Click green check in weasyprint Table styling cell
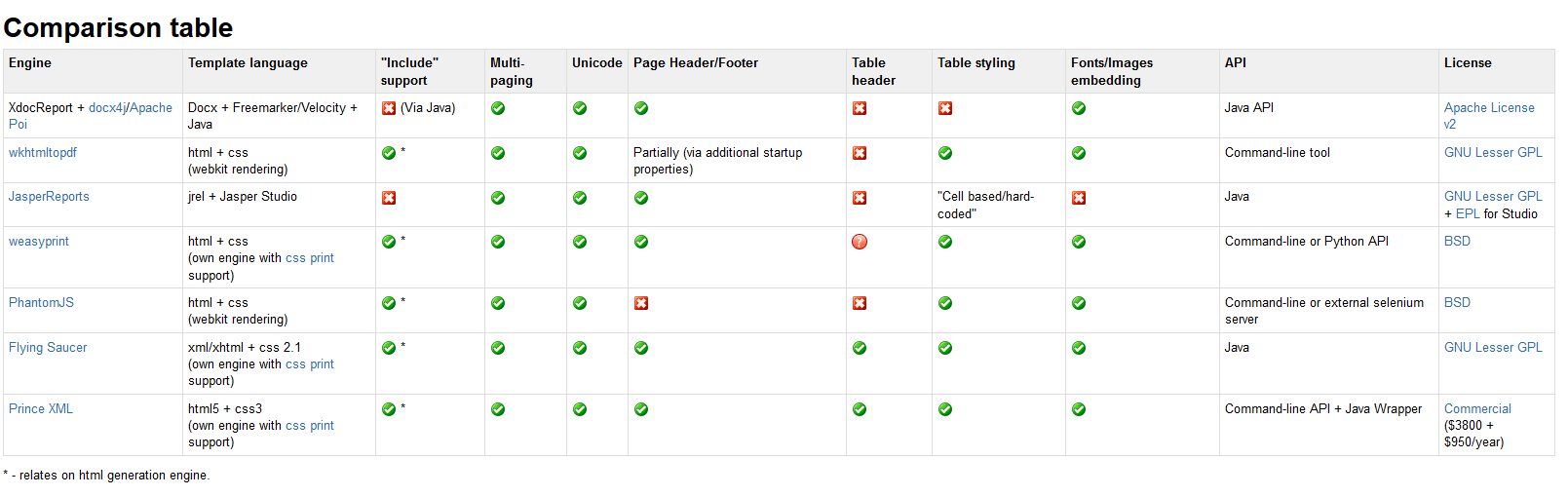Viewport: 1568px width, 497px height. click(945, 242)
